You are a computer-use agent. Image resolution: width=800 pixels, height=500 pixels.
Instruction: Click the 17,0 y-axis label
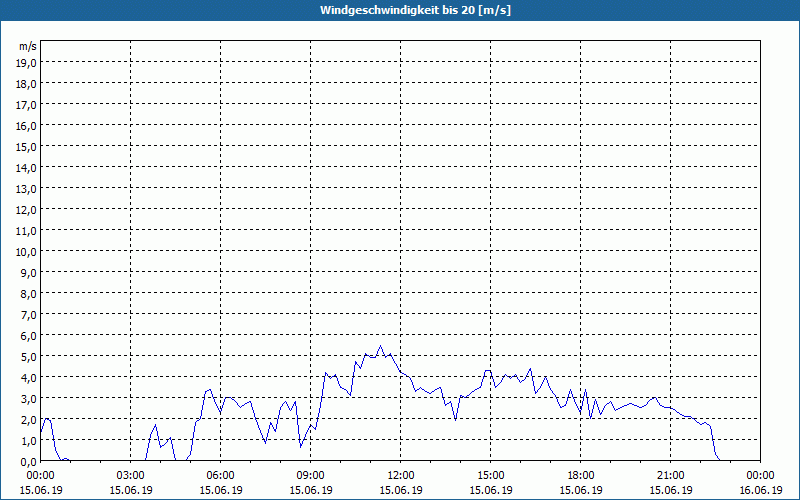coord(27,105)
